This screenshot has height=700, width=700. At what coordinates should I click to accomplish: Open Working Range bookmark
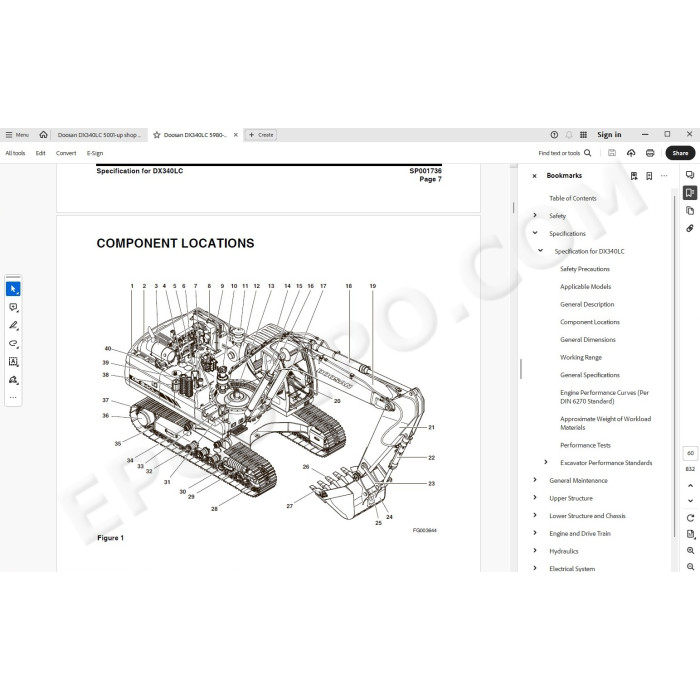tap(581, 357)
